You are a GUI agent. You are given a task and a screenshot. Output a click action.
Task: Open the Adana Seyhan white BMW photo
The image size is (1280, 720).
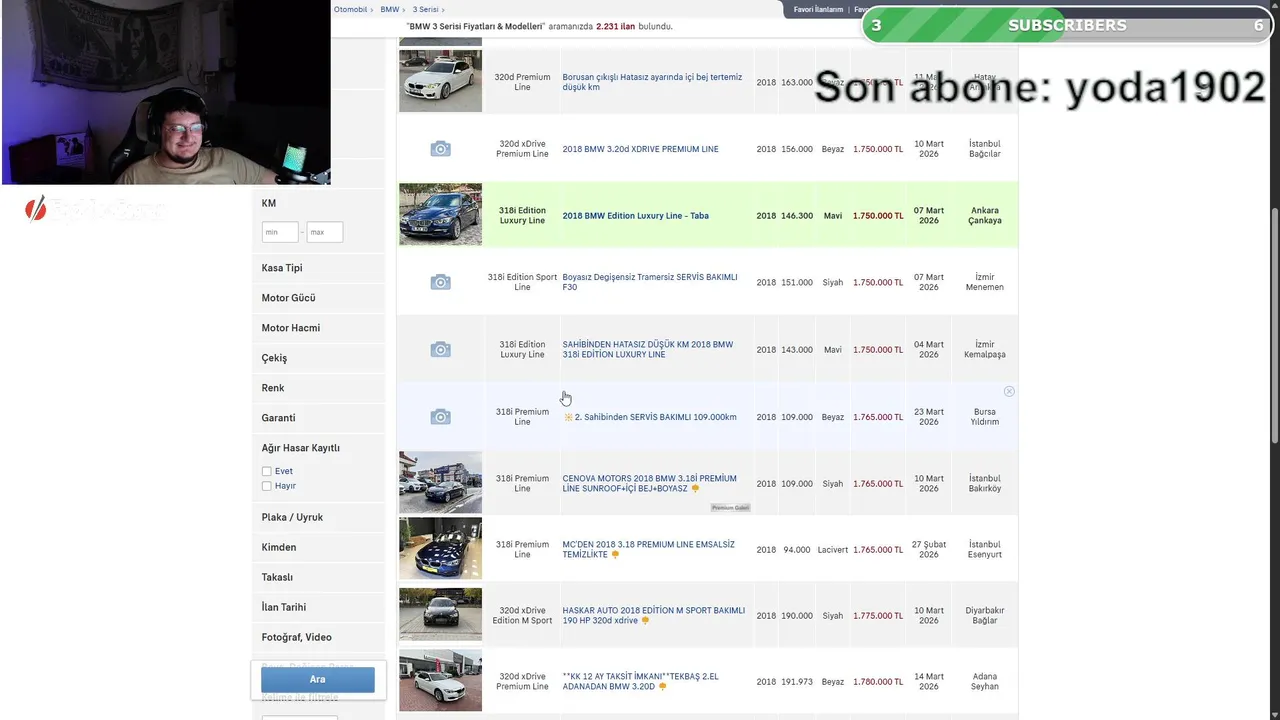[440, 680]
